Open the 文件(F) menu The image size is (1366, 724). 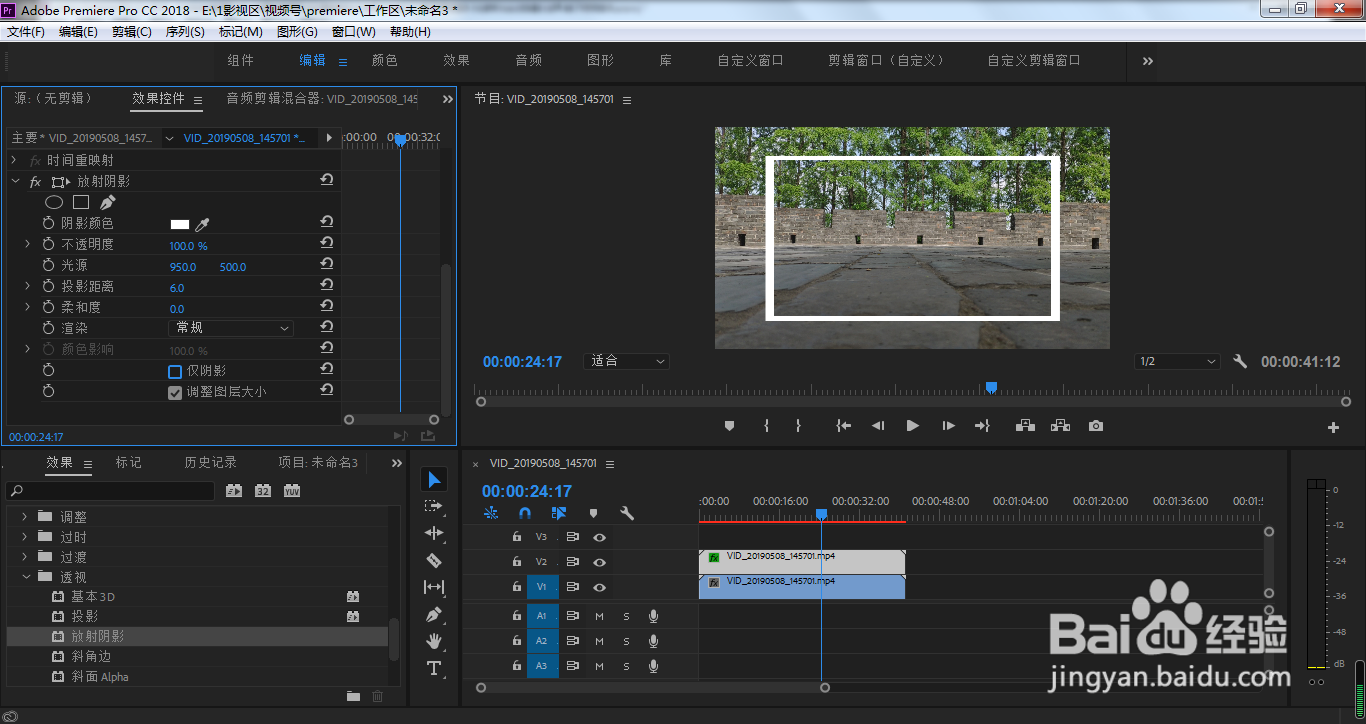click(x=26, y=32)
